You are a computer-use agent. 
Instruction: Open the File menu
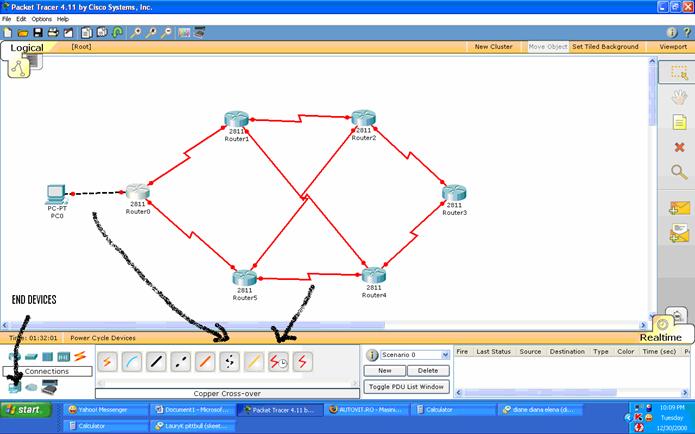pyautogui.click(x=7, y=19)
